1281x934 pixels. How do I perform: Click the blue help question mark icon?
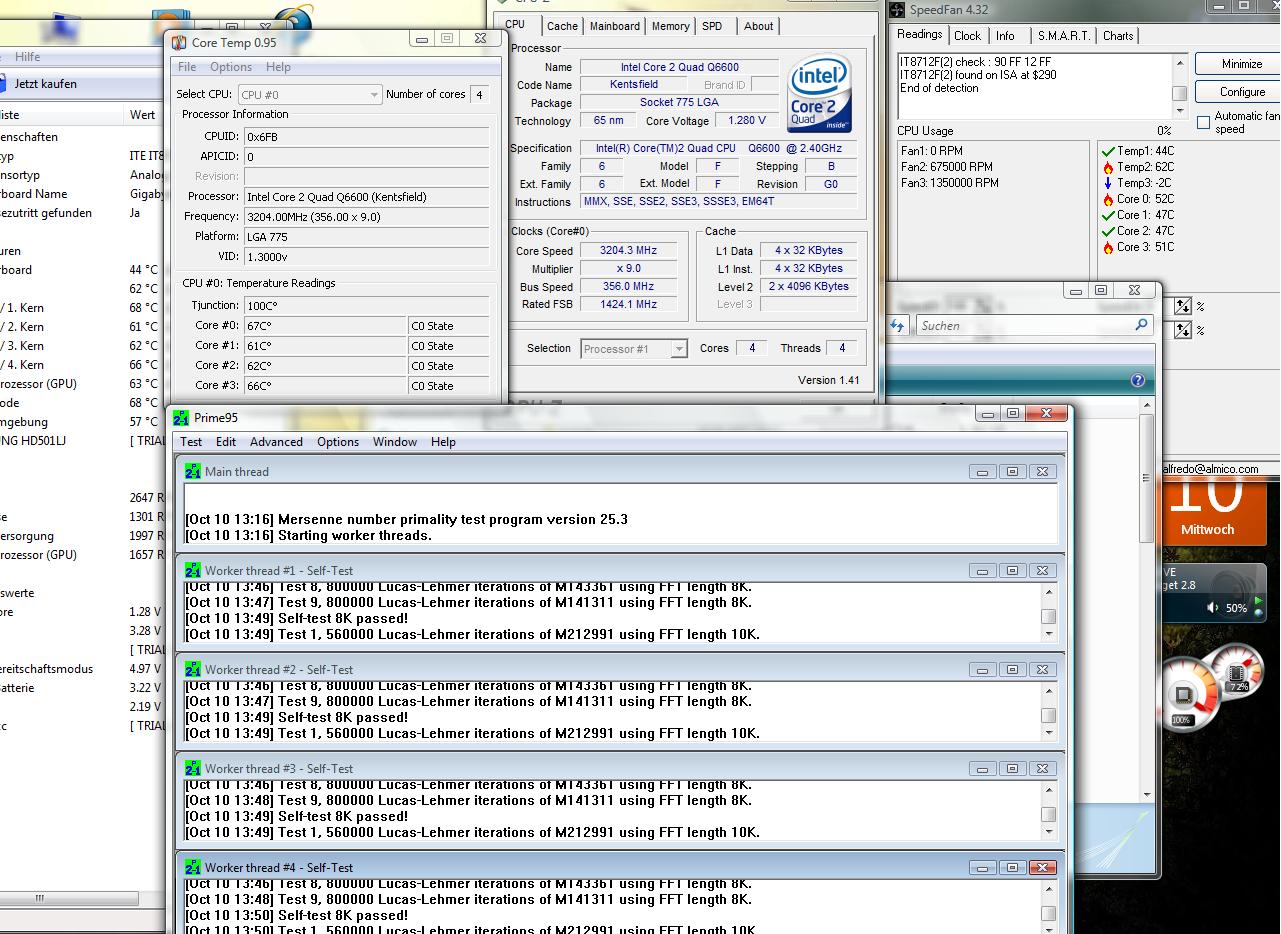click(x=1137, y=380)
